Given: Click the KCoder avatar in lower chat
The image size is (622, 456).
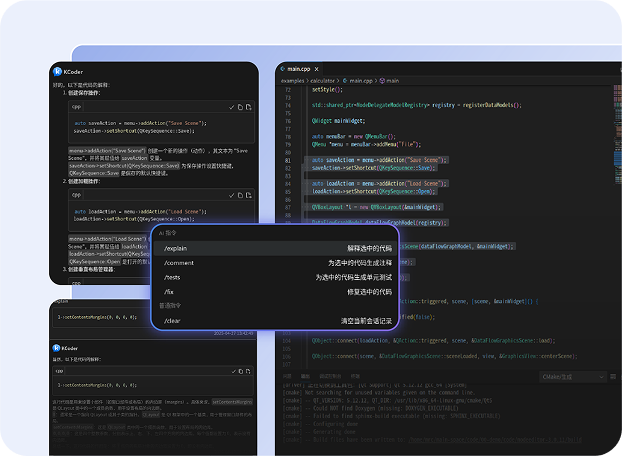Looking at the screenshot, I should (57, 350).
